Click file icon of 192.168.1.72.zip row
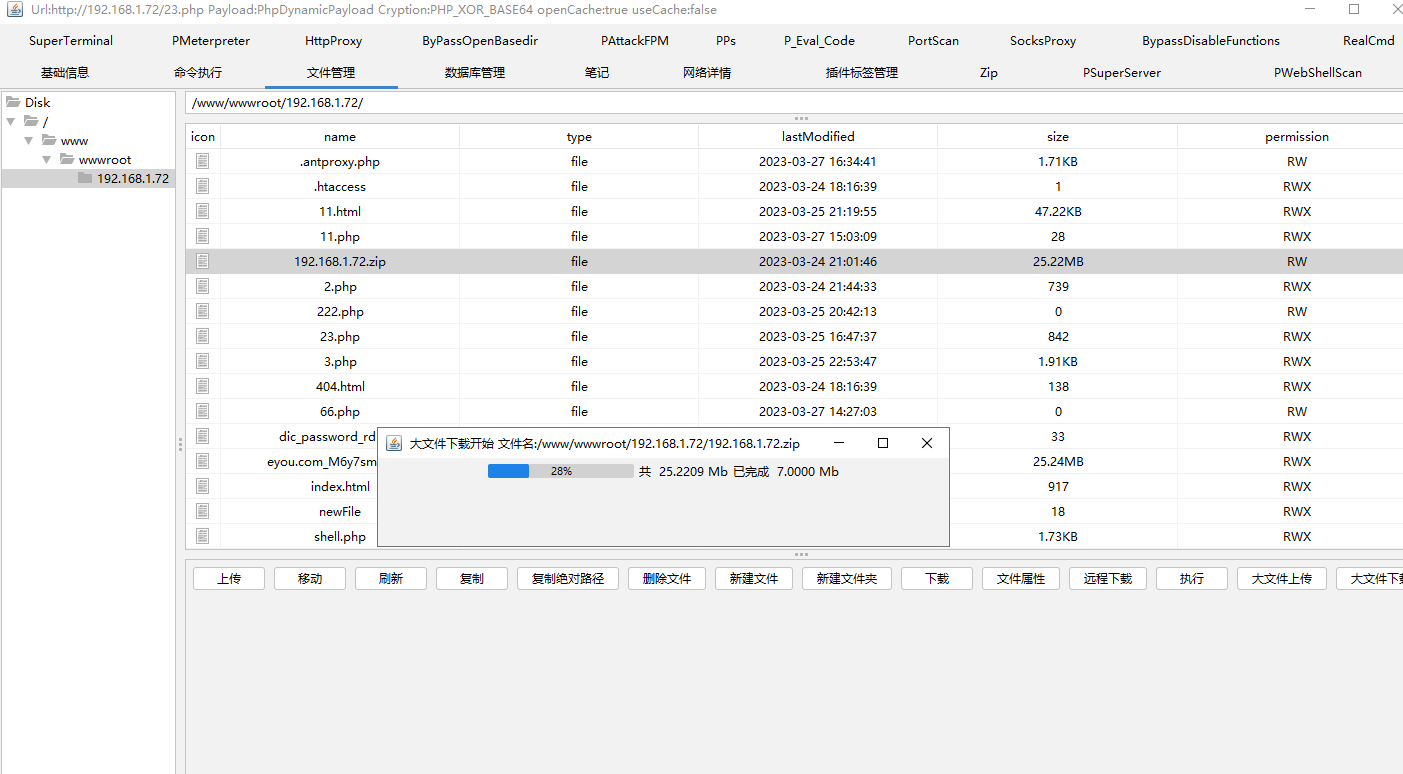Viewport: 1403px width, 774px height. [x=203, y=261]
